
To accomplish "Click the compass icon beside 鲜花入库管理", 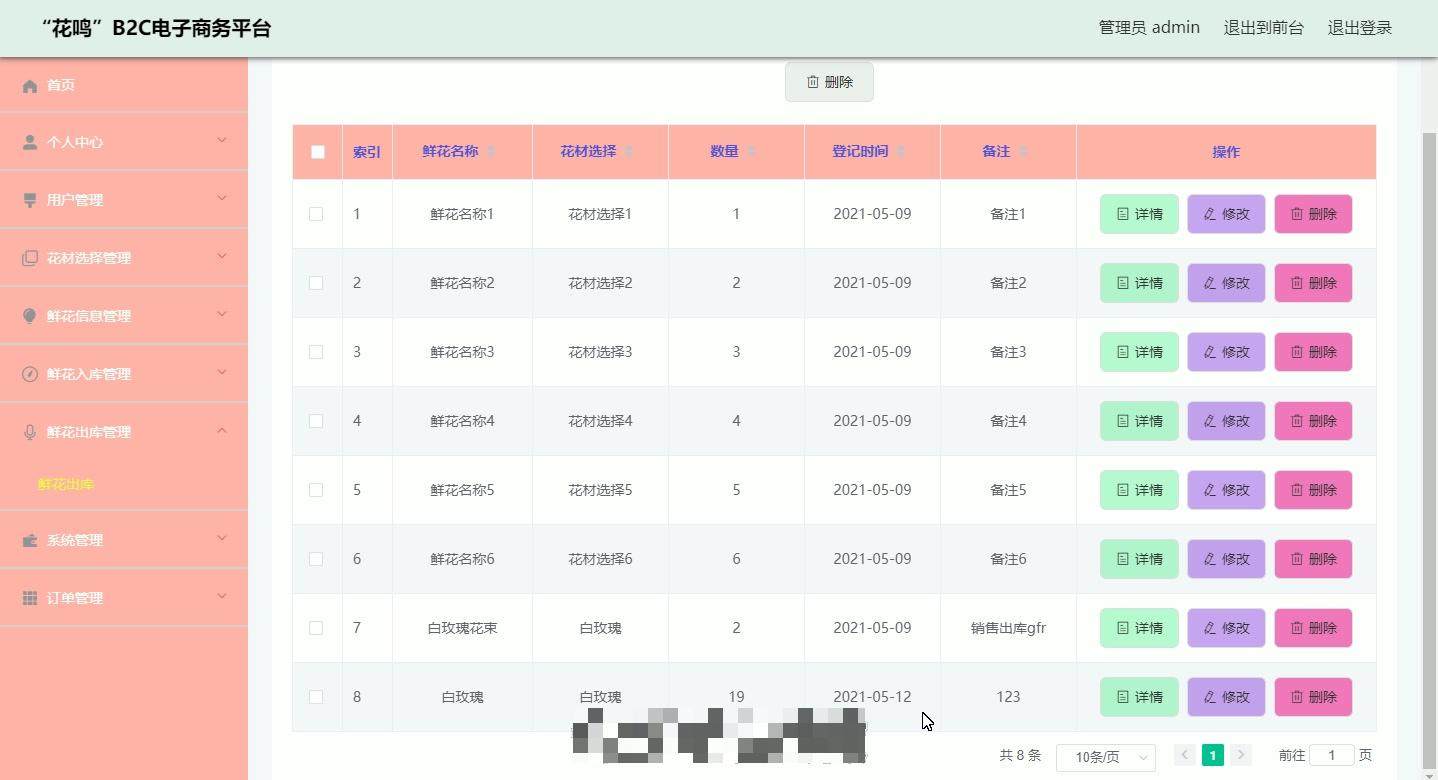I will click(x=30, y=374).
